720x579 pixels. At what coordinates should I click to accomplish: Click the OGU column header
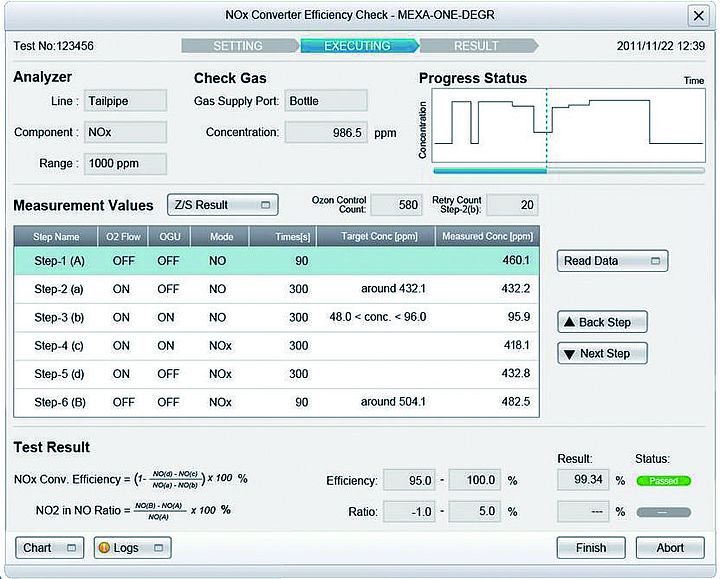169,236
